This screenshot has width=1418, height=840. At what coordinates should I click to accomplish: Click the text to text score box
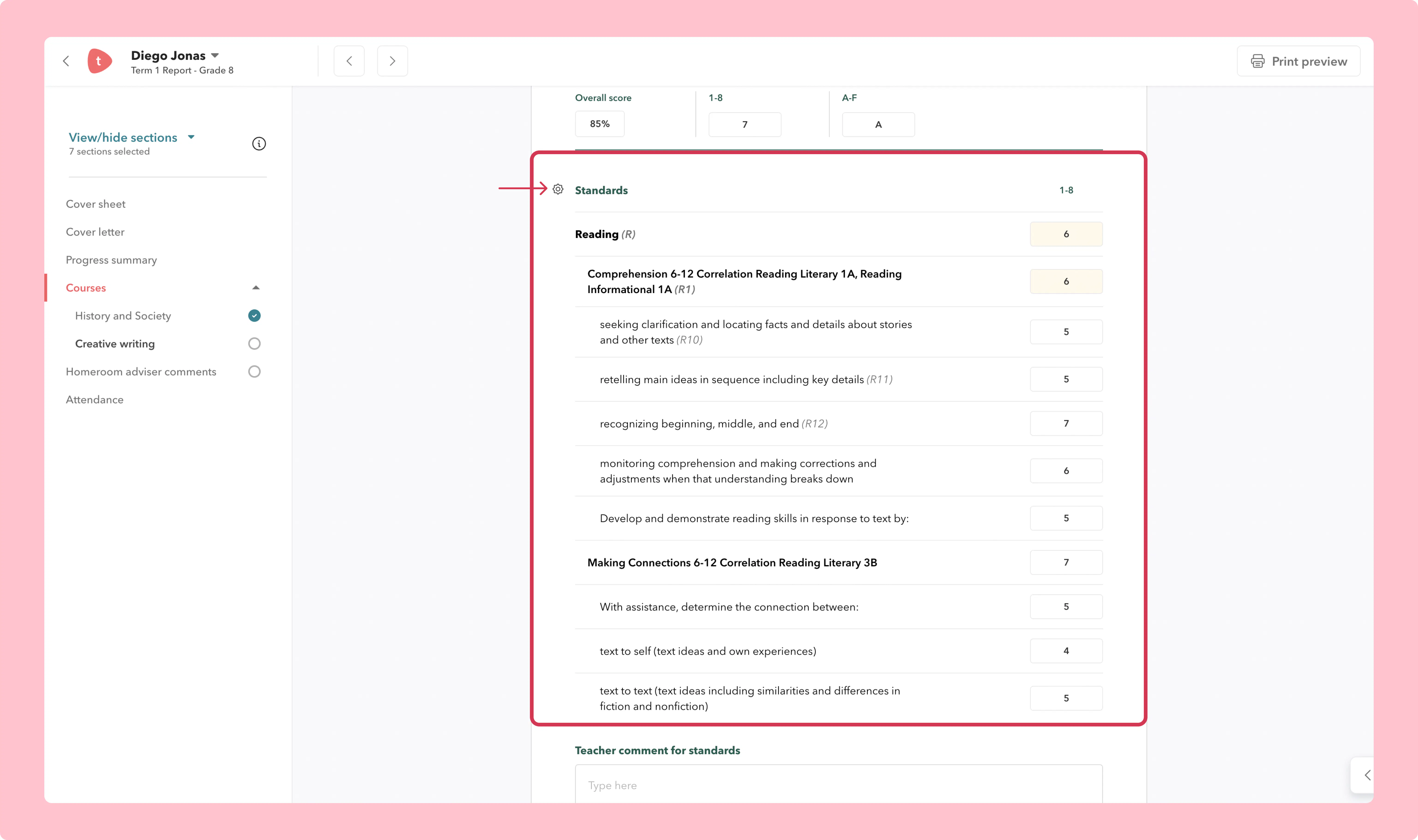[x=1067, y=699]
